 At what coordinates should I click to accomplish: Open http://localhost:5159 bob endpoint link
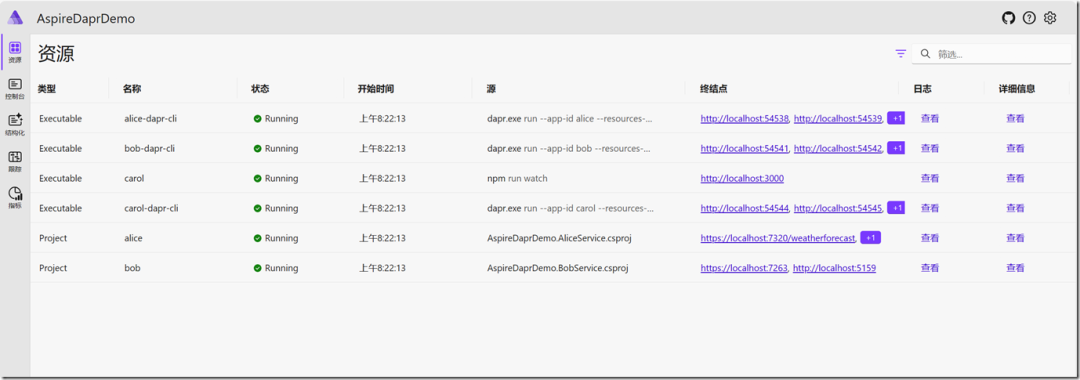tap(834, 268)
